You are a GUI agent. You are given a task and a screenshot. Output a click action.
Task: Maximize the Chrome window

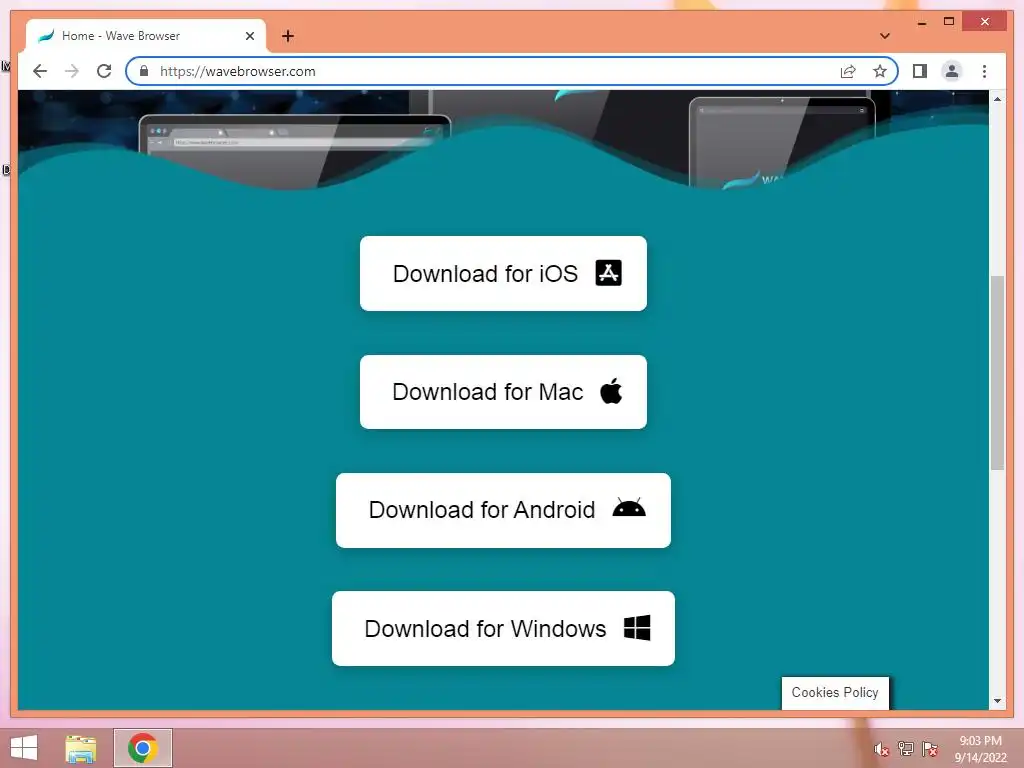pyautogui.click(x=949, y=22)
